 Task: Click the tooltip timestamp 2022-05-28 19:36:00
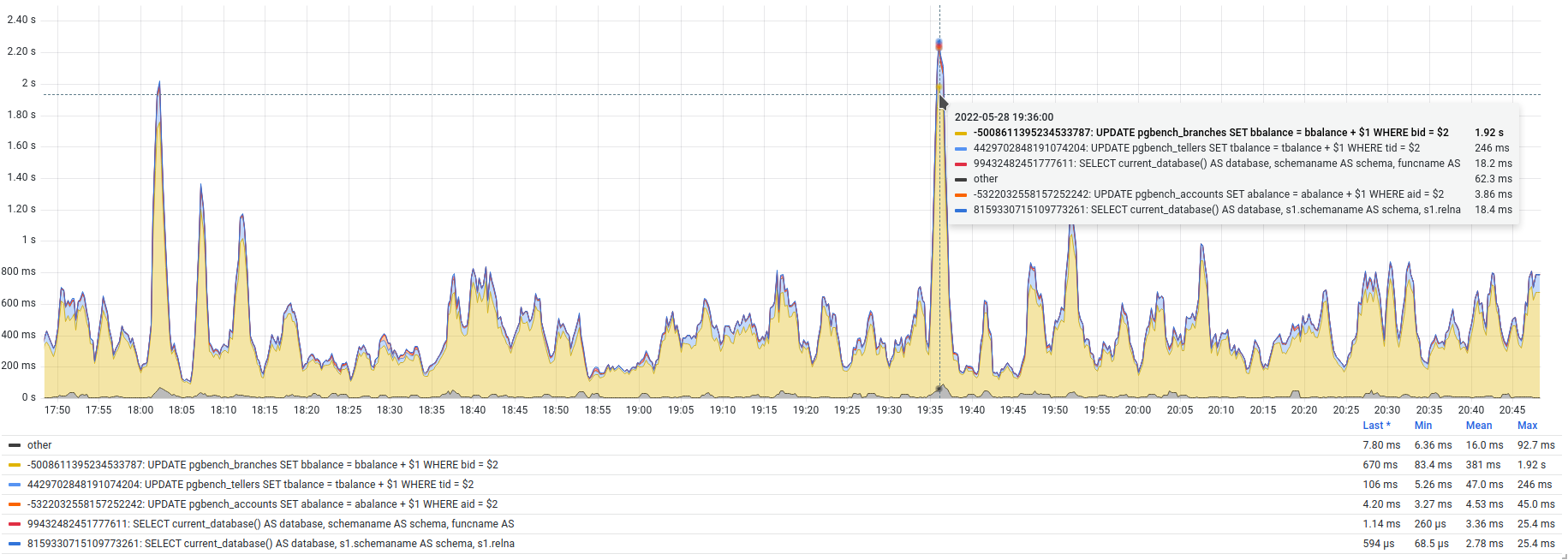(x=1004, y=117)
